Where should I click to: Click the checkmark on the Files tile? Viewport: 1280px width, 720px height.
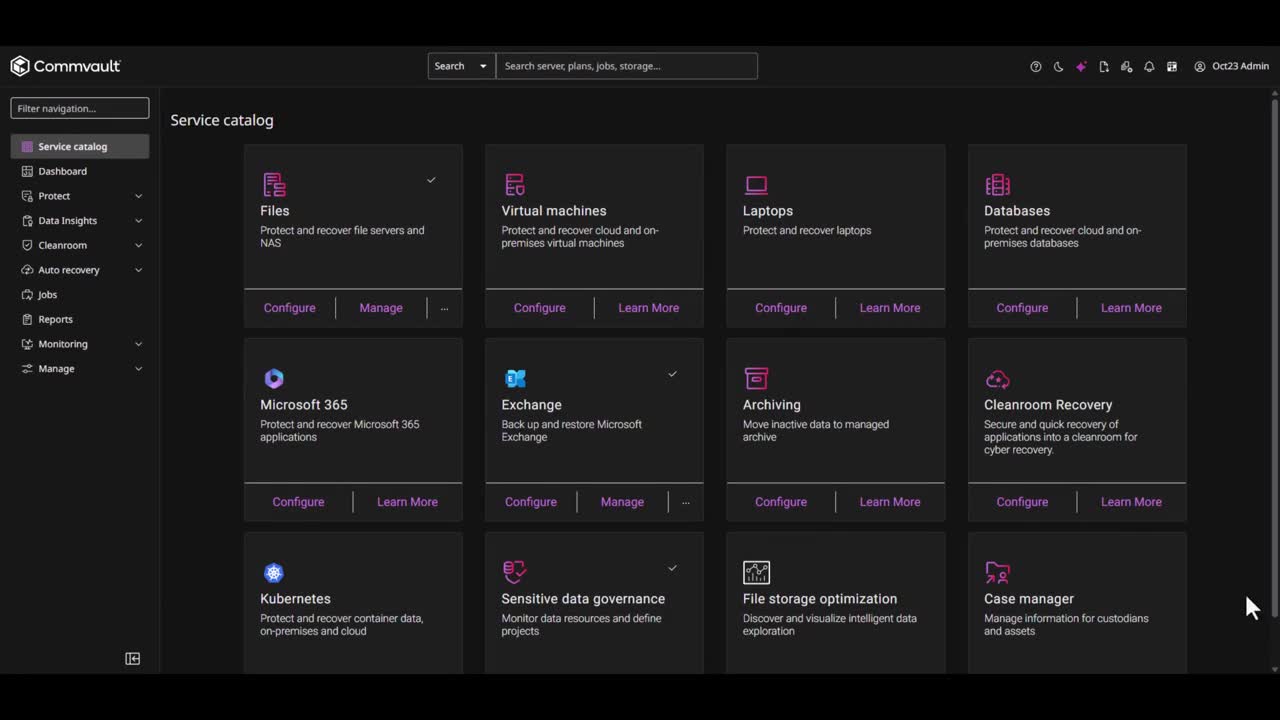pos(431,180)
